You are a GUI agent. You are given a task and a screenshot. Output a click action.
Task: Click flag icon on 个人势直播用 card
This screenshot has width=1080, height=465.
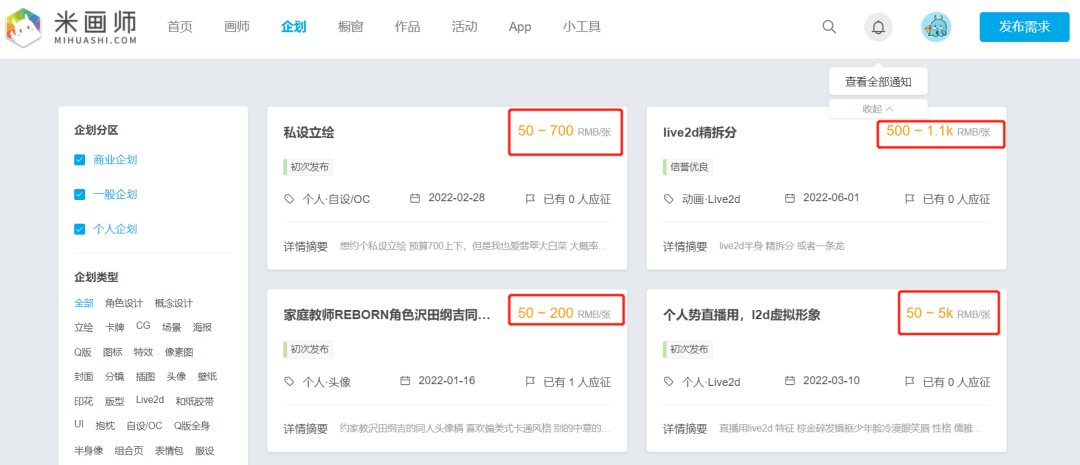tap(910, 381)
